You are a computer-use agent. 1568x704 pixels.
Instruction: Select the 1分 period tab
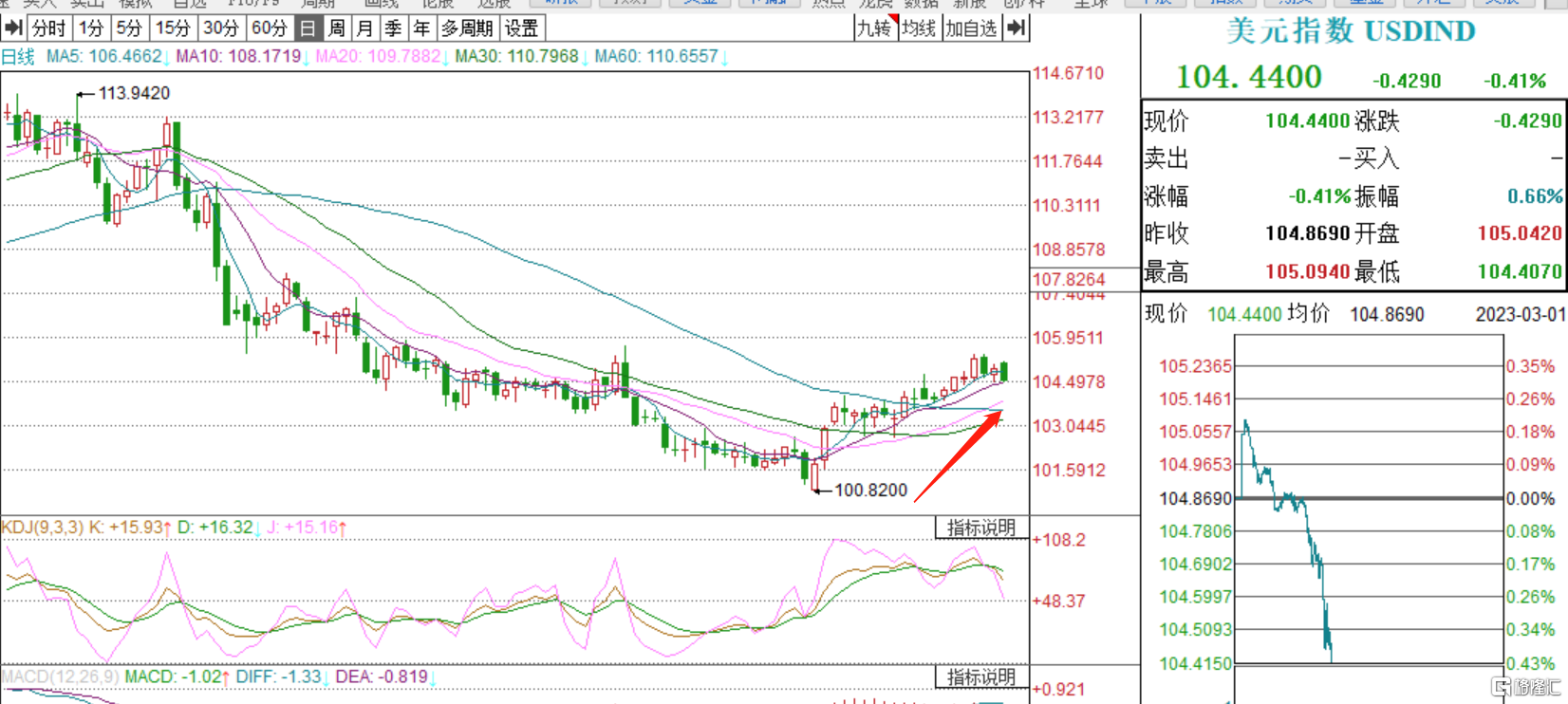[91, 28]
